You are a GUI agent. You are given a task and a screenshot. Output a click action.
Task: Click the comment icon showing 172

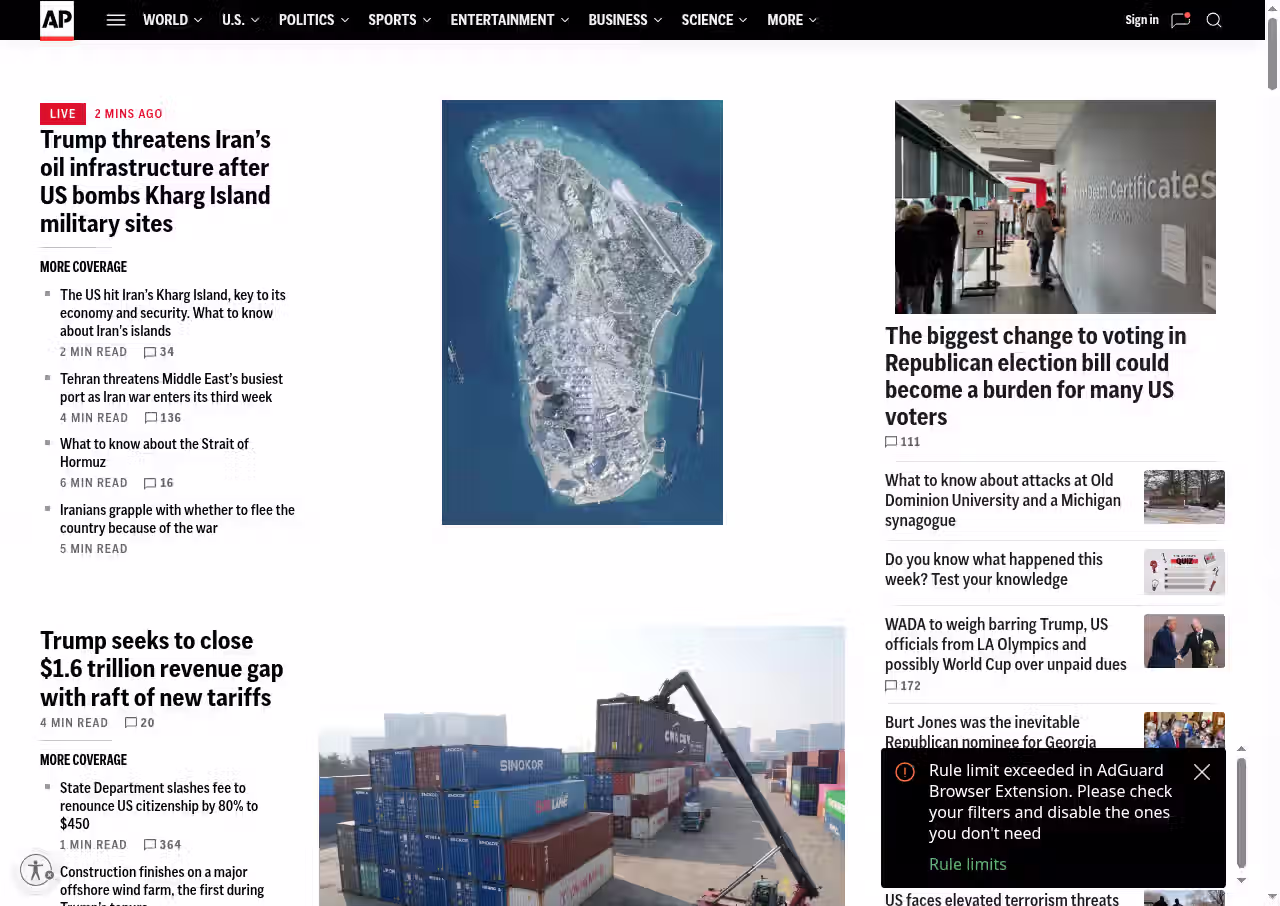tap(891, 686)
